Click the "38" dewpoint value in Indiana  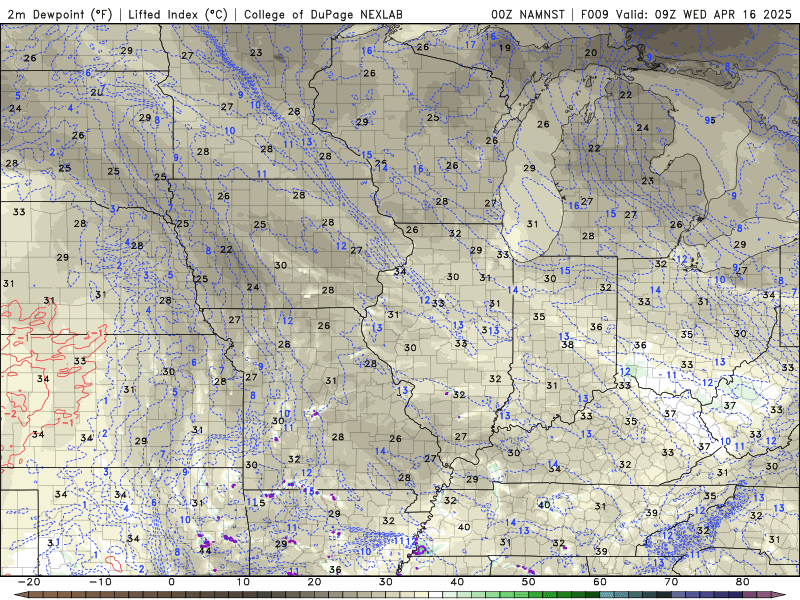[x=567, y=344]
